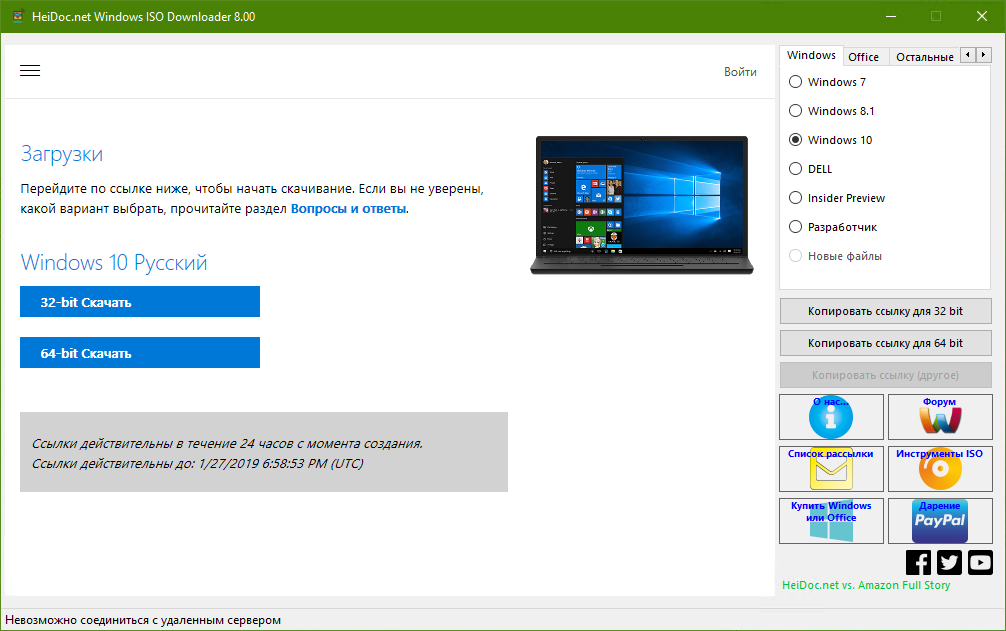Image resolution: width=1006 pixels, height=631 pixels.
Task: Switch to the Office tab
Action: click(x=864, y=57)
